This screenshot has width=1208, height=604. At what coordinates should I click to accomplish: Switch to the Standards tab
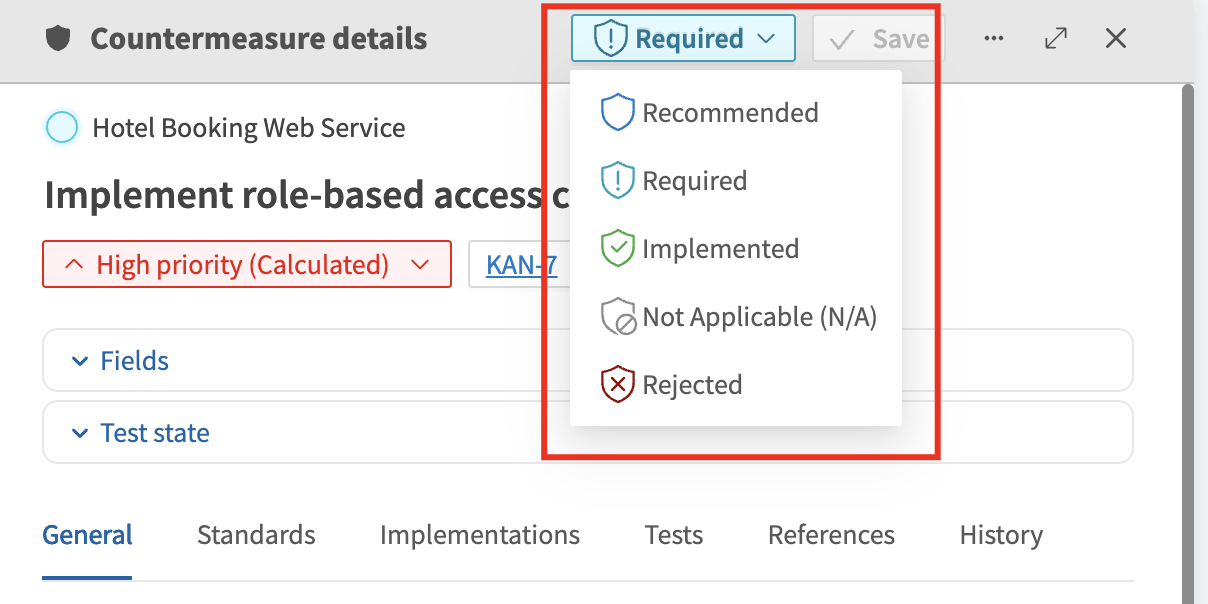pyautogui.click(x=256, y=535)
